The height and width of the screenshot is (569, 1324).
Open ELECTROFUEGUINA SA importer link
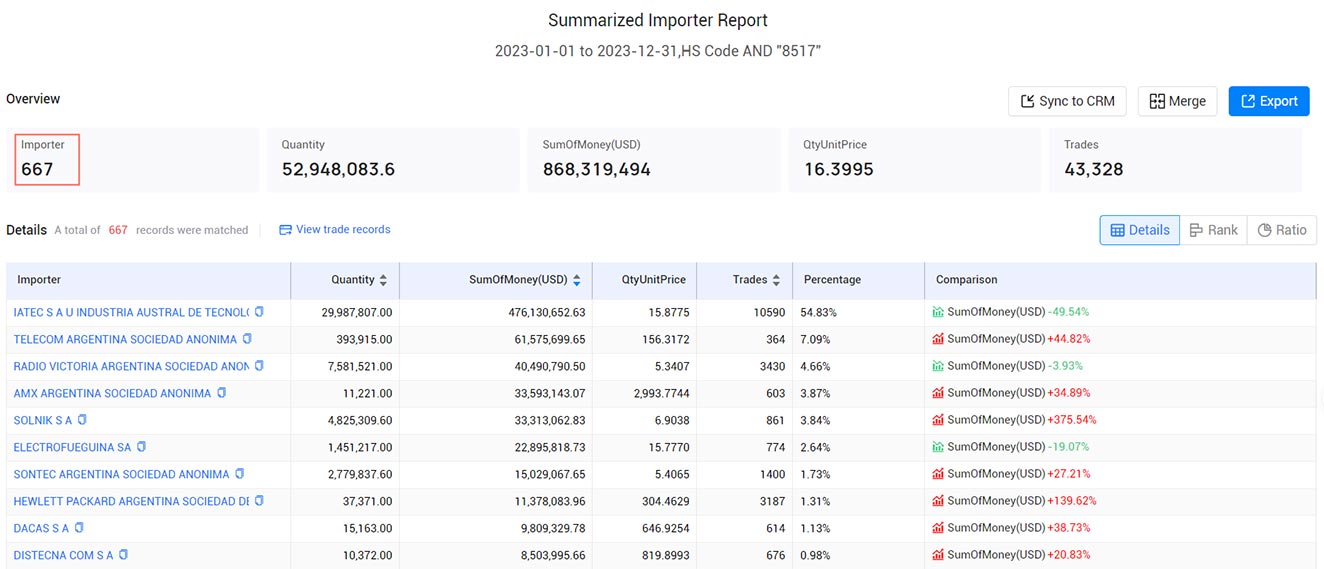pyautogui.click(x=72, y=447)
